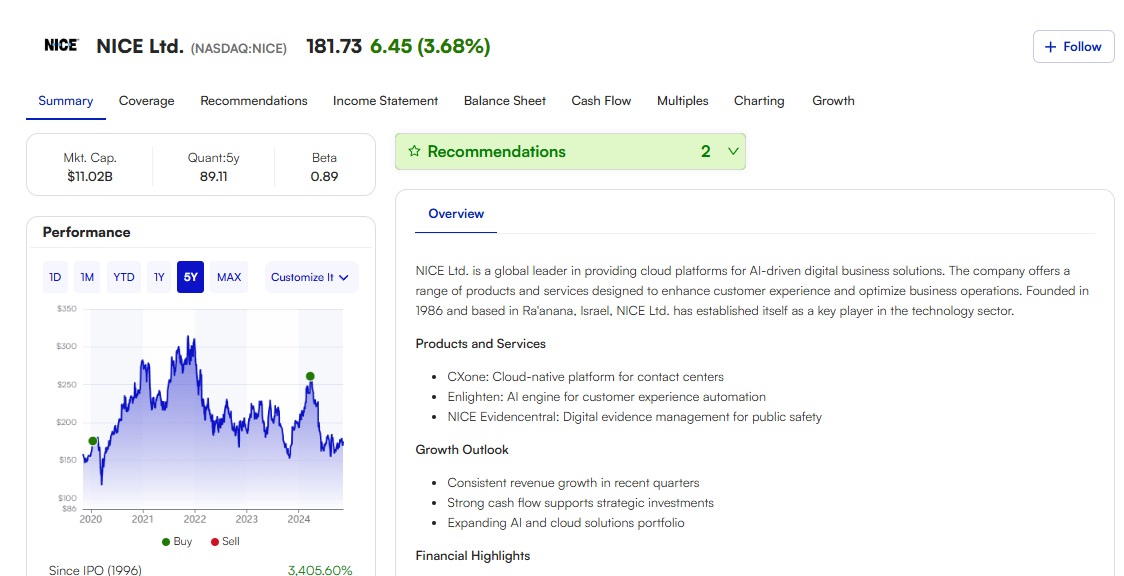Click the NICE company logo
Screen dimensions: 1124x576
[61, 44]
